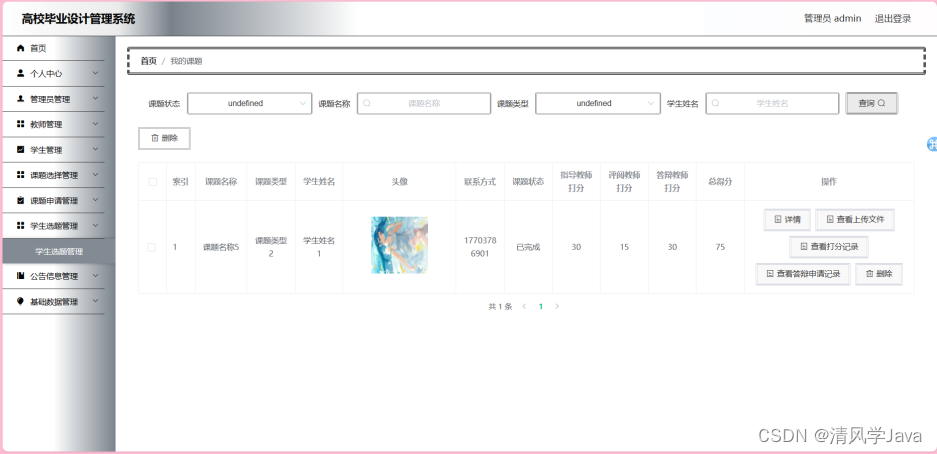Click the 总得分 value 75

pyautogui.click(x=720, y=247)
